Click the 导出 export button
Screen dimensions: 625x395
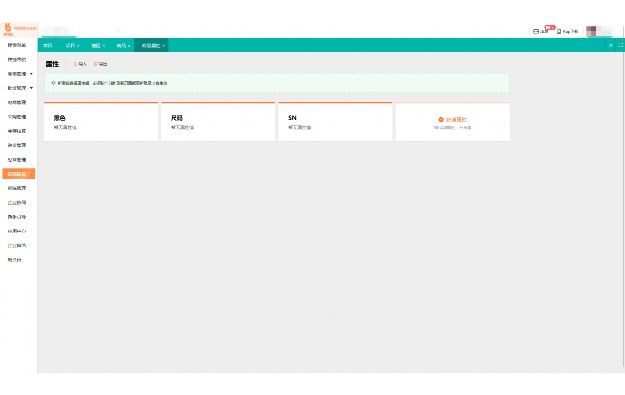pos(100,64)
